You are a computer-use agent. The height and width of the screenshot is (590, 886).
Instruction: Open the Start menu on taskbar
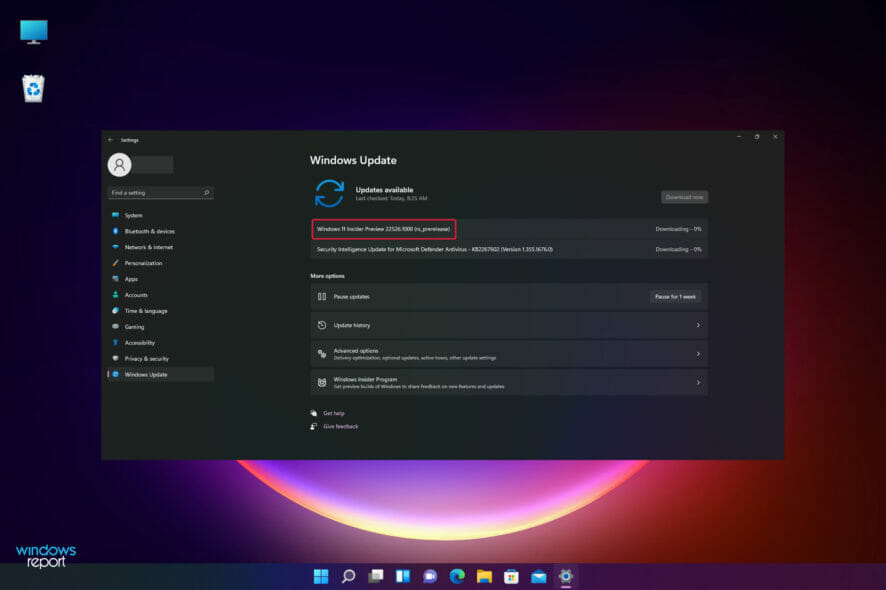tap(321, 576)
